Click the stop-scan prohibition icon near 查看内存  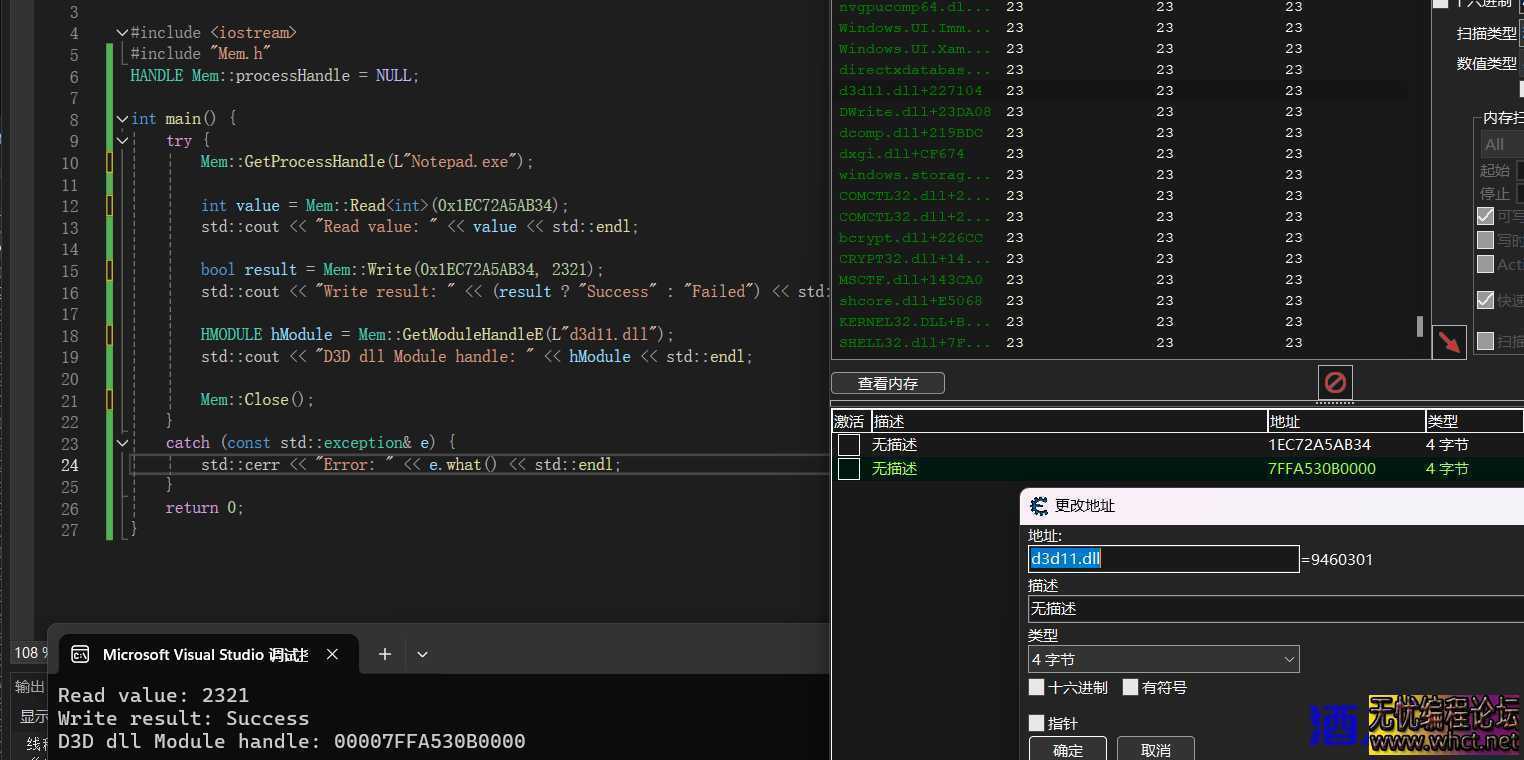1334,381
